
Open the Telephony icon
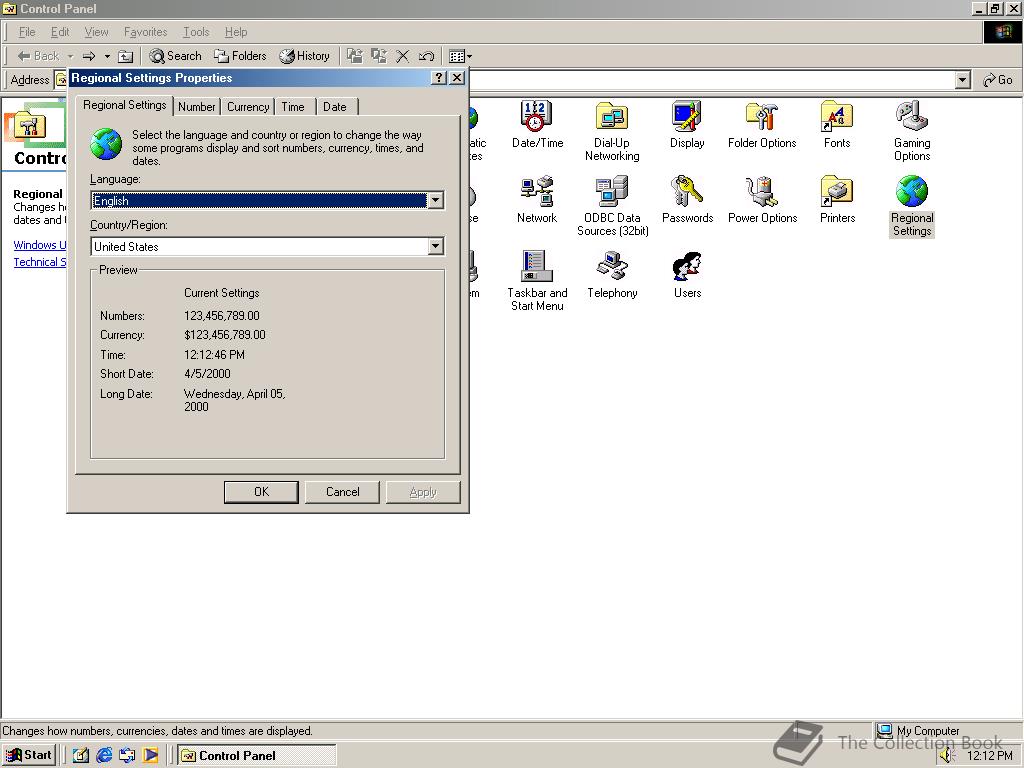pyautogui.click(x=612, y=274)
